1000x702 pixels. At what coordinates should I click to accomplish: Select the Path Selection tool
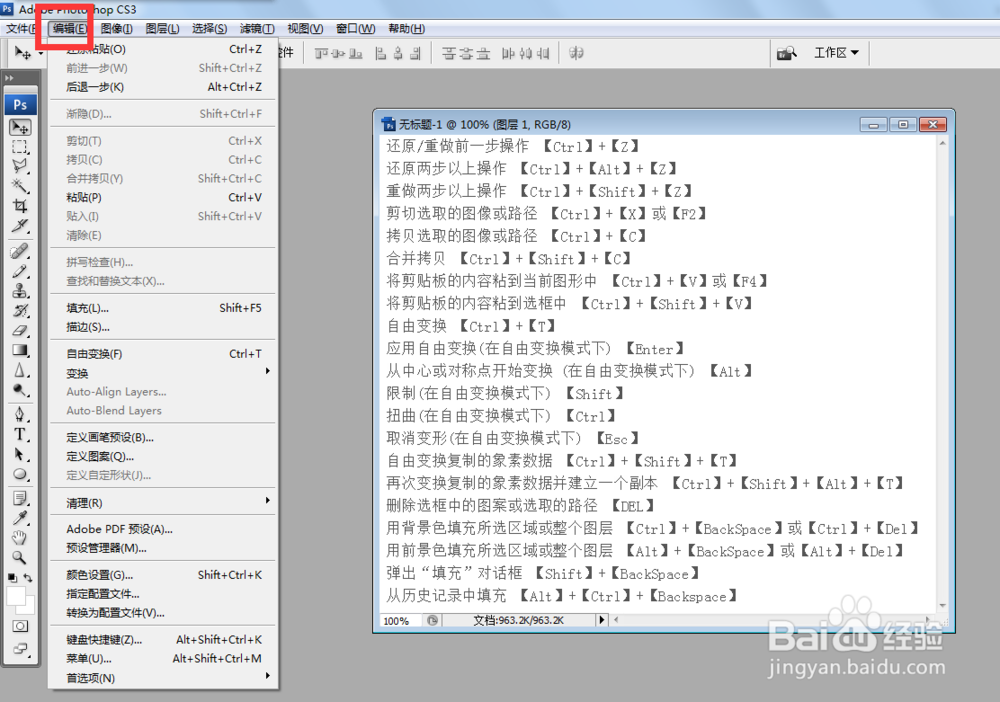pos(20,454)
